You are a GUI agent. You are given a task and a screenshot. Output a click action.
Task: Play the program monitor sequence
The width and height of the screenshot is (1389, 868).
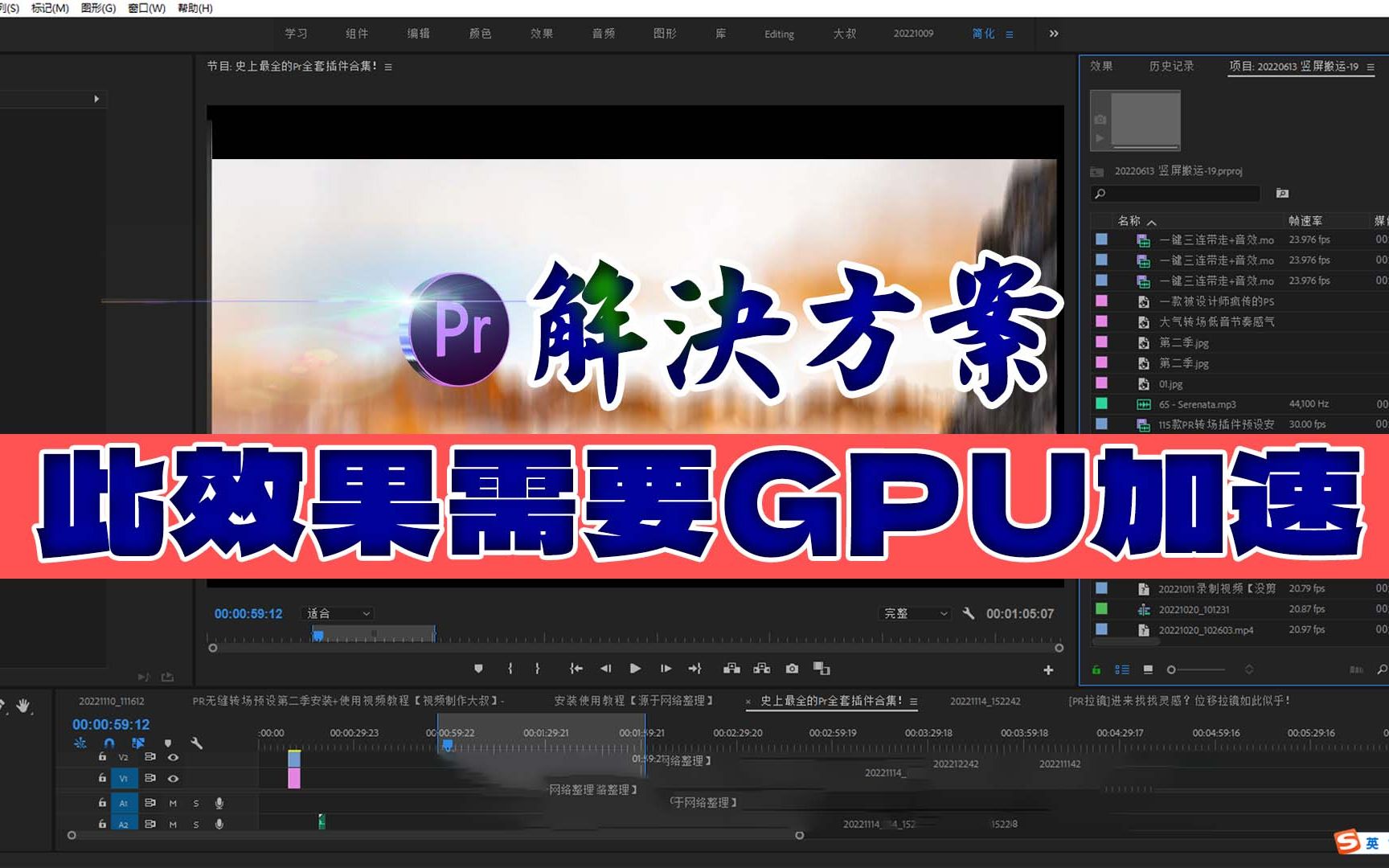pos(635,669)
